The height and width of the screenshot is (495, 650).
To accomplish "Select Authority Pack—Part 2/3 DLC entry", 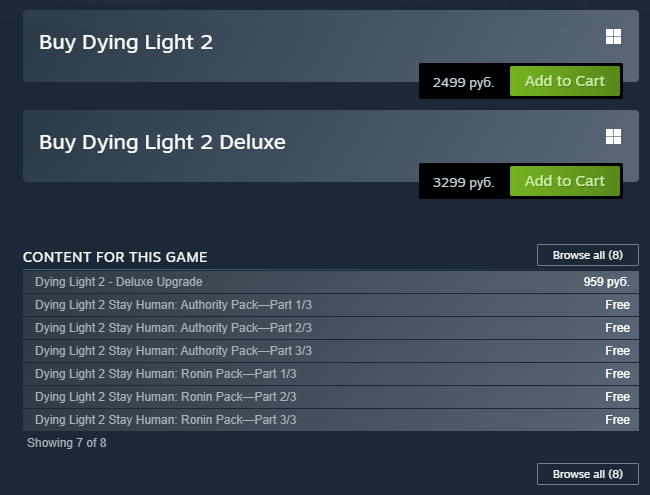I will 173,328.
